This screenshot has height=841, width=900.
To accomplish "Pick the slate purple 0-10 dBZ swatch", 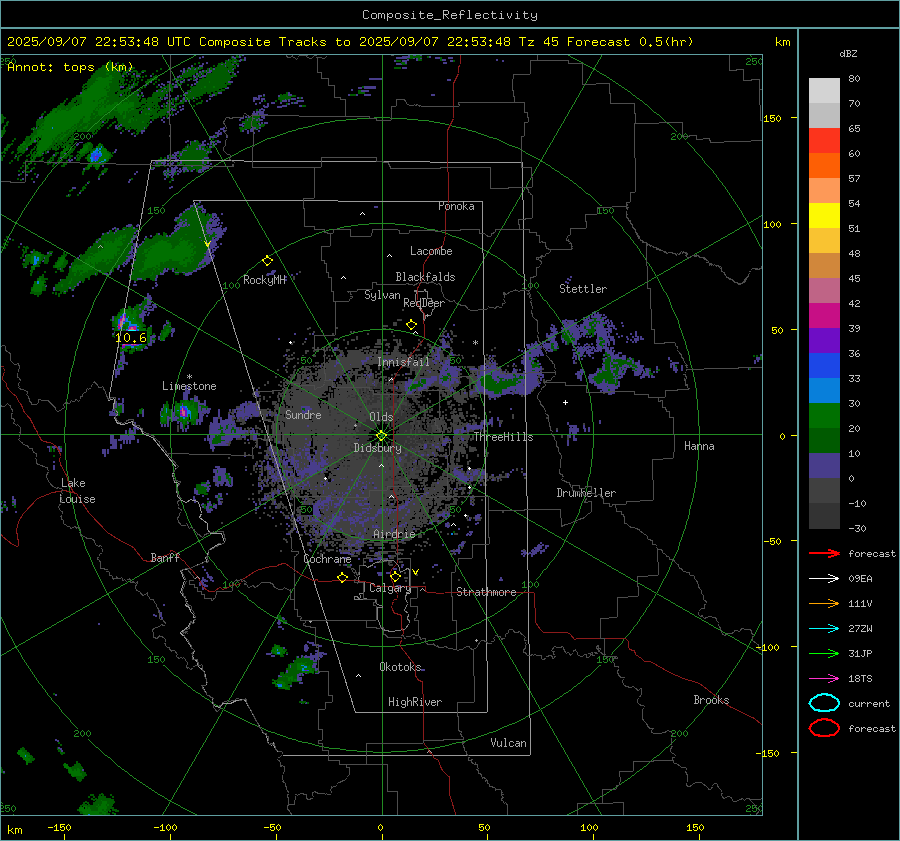I will [x=824, y=466].
